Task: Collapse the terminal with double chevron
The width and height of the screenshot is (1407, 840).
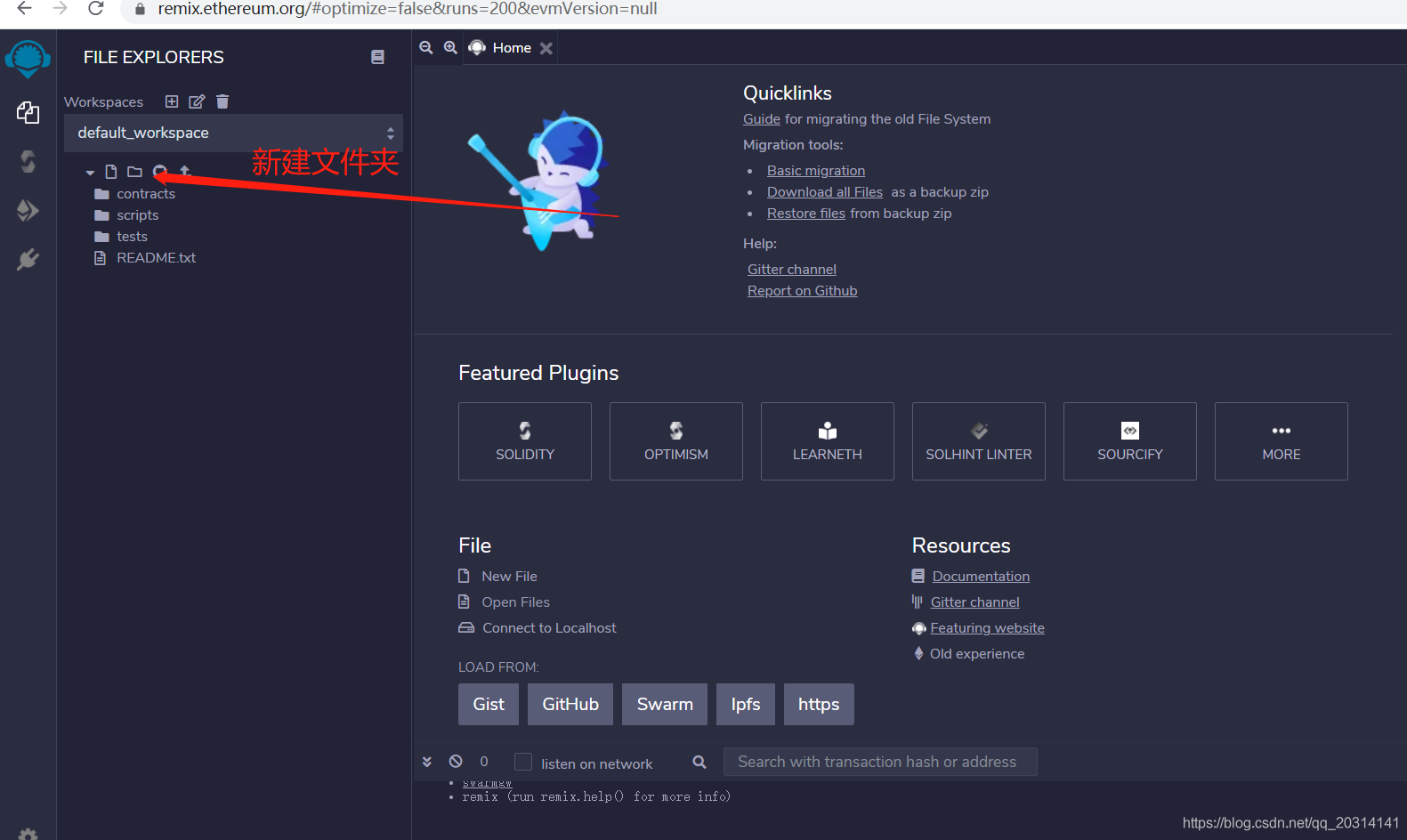Action: tap(427, 762)
